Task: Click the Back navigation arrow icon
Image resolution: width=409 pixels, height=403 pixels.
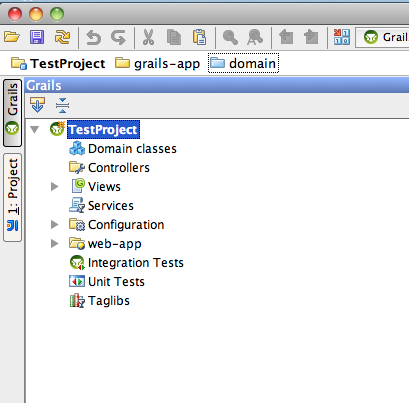Action: pyautogui.click(x=286, y=37)
